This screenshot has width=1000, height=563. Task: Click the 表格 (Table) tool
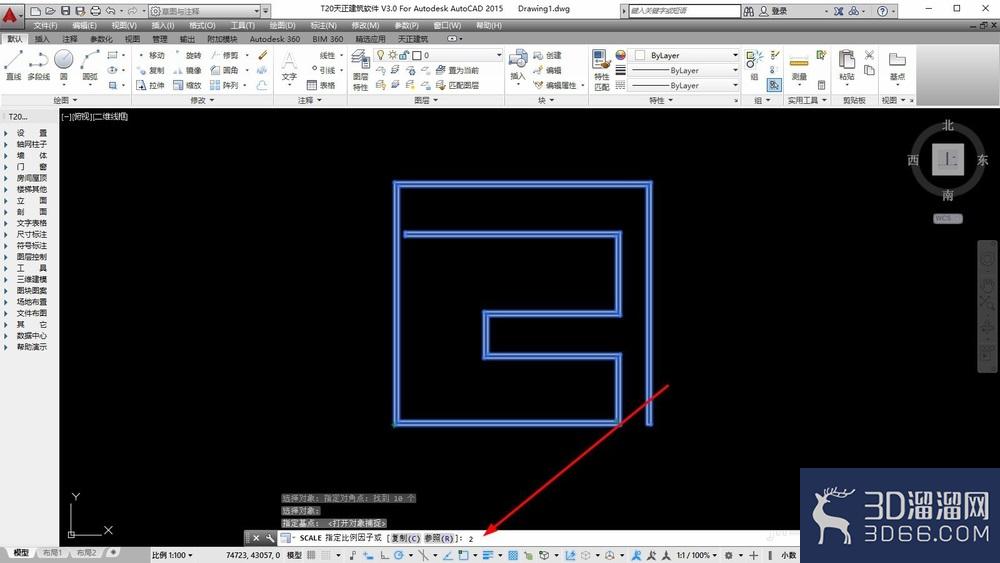[x=321, y=85]
